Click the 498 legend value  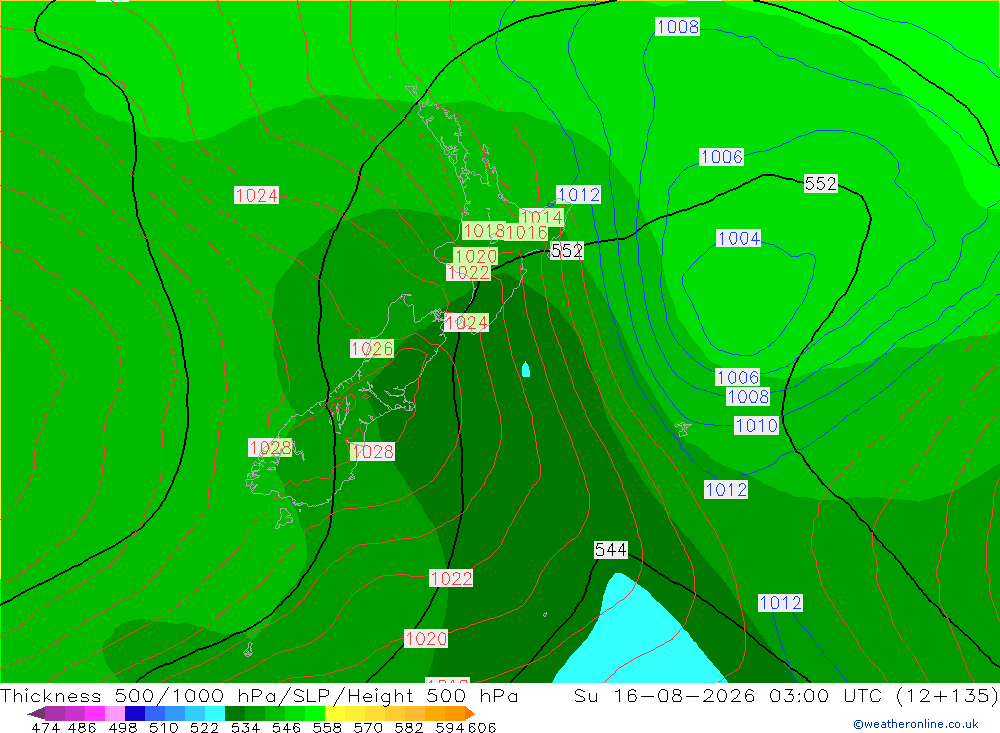tap(122, 728)
